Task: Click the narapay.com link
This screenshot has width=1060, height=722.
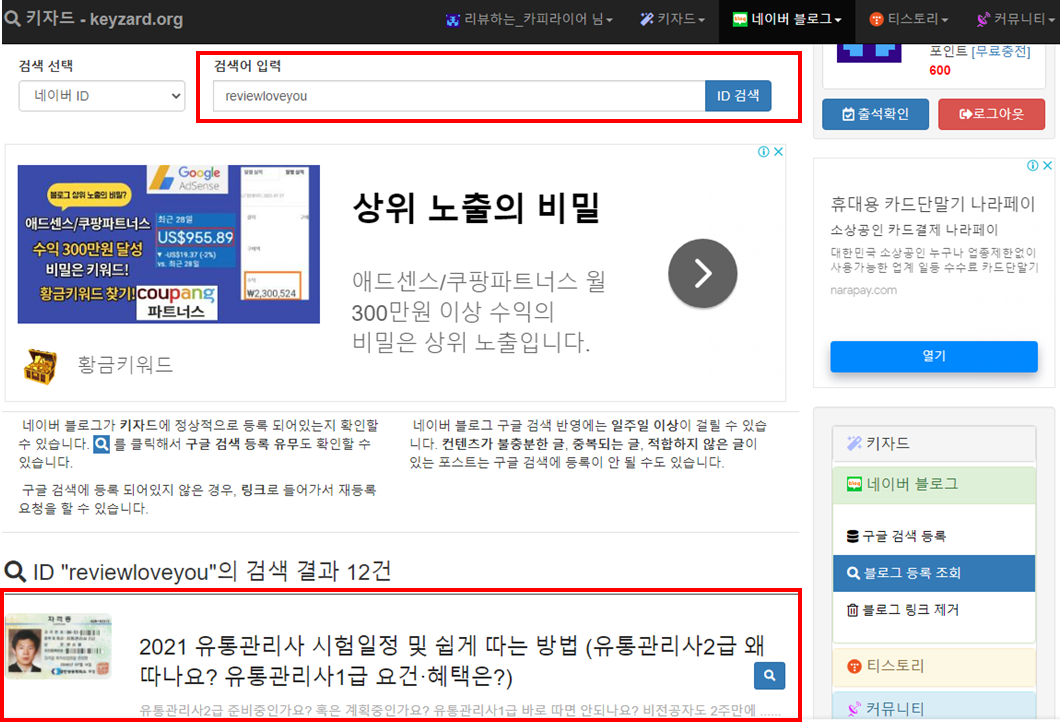Action: click(x=863, y=290)
